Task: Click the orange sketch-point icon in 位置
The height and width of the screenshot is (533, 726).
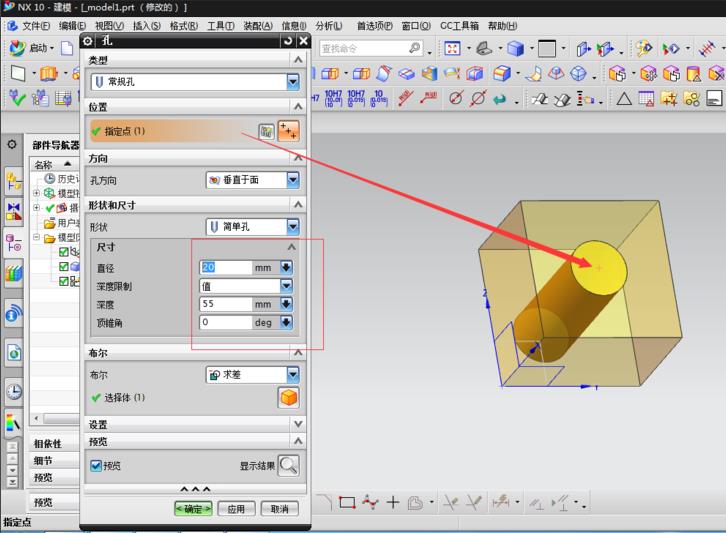Action: 288,131
